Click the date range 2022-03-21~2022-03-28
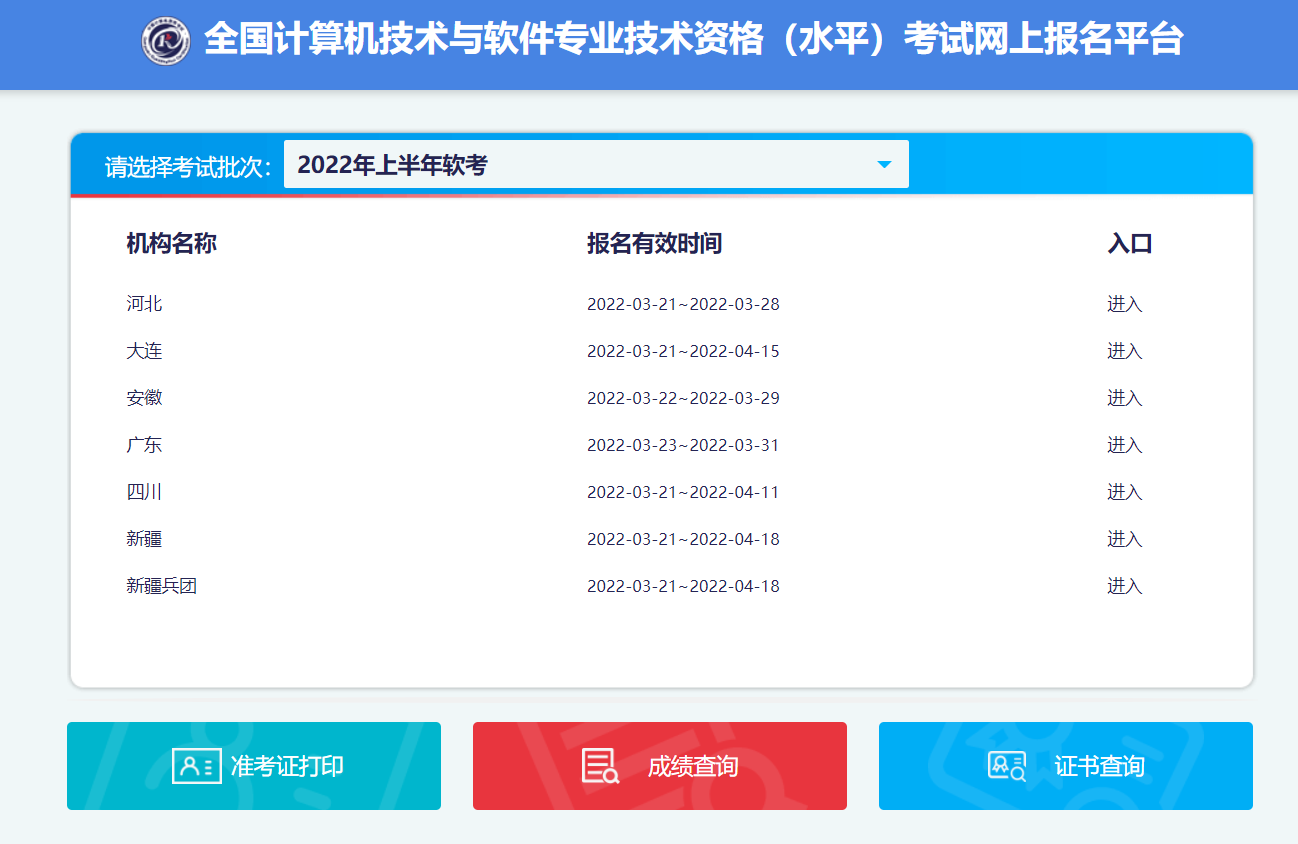Image resolution: width=1298 pixels, height=844 pixels. pyautogui.click(x=683, y=304)
